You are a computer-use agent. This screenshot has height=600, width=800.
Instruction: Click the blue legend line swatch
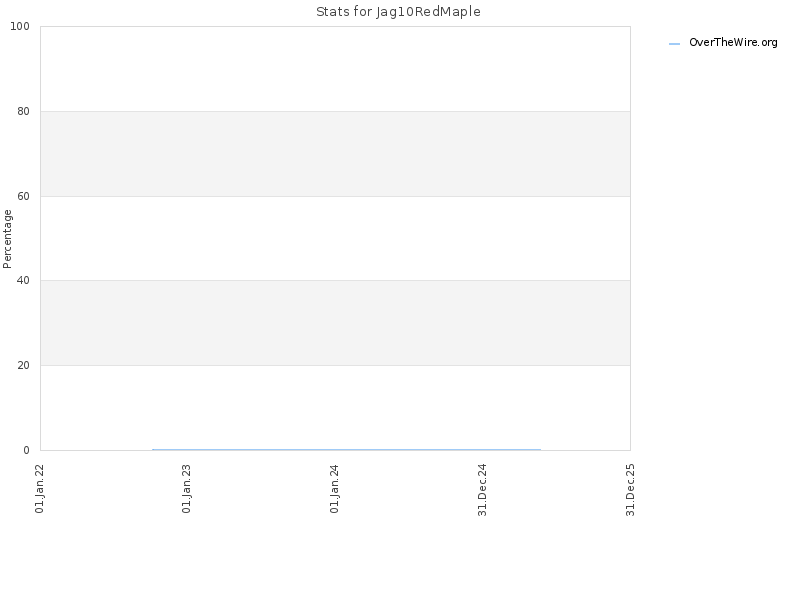(x=674, y=44)
